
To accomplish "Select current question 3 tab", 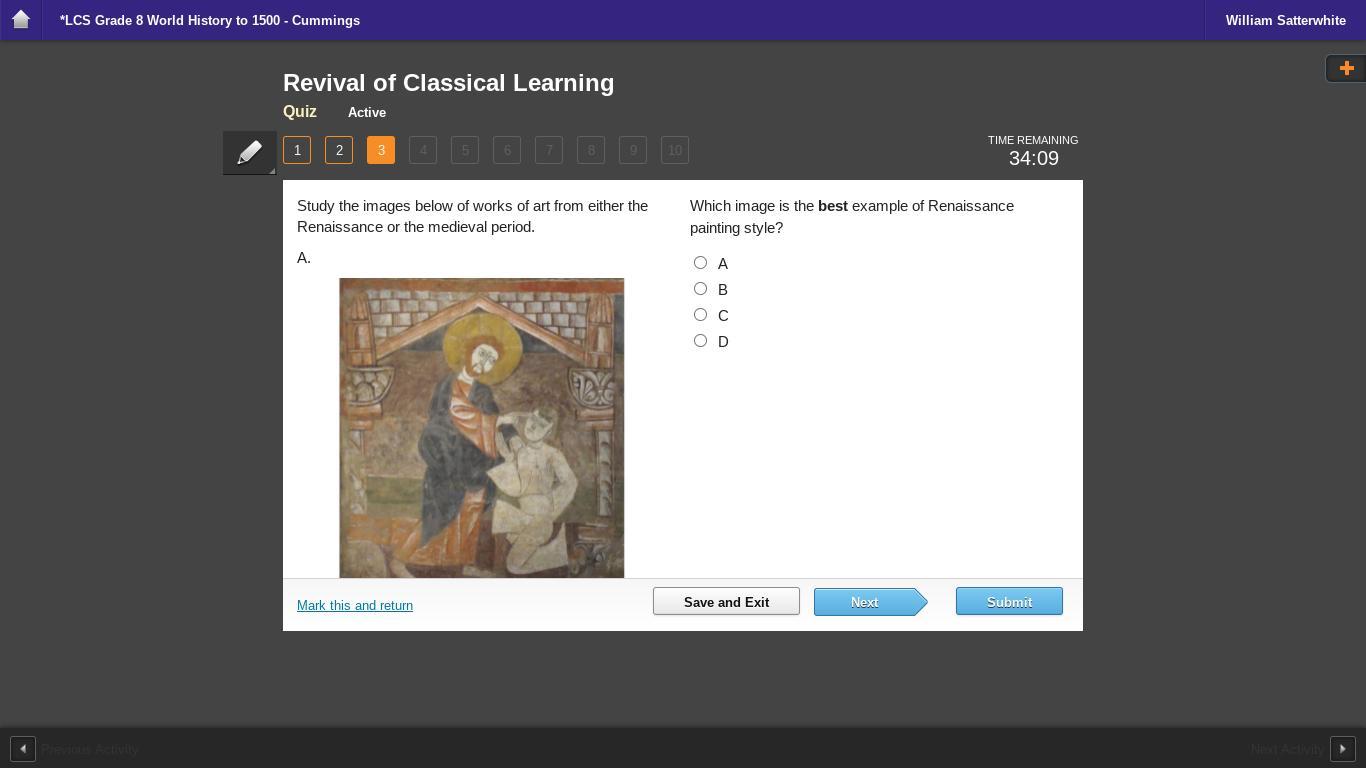I will [381, 150].
